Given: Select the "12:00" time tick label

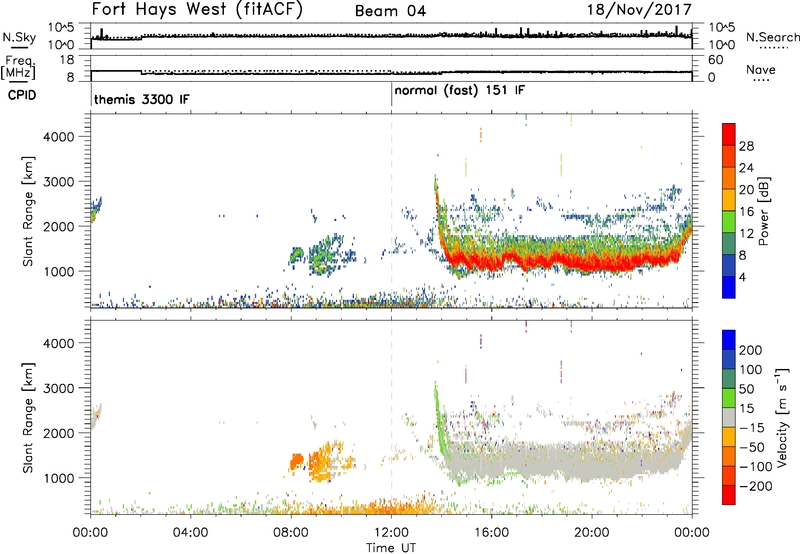Looking at the screenshot, I should pos(391,533).
